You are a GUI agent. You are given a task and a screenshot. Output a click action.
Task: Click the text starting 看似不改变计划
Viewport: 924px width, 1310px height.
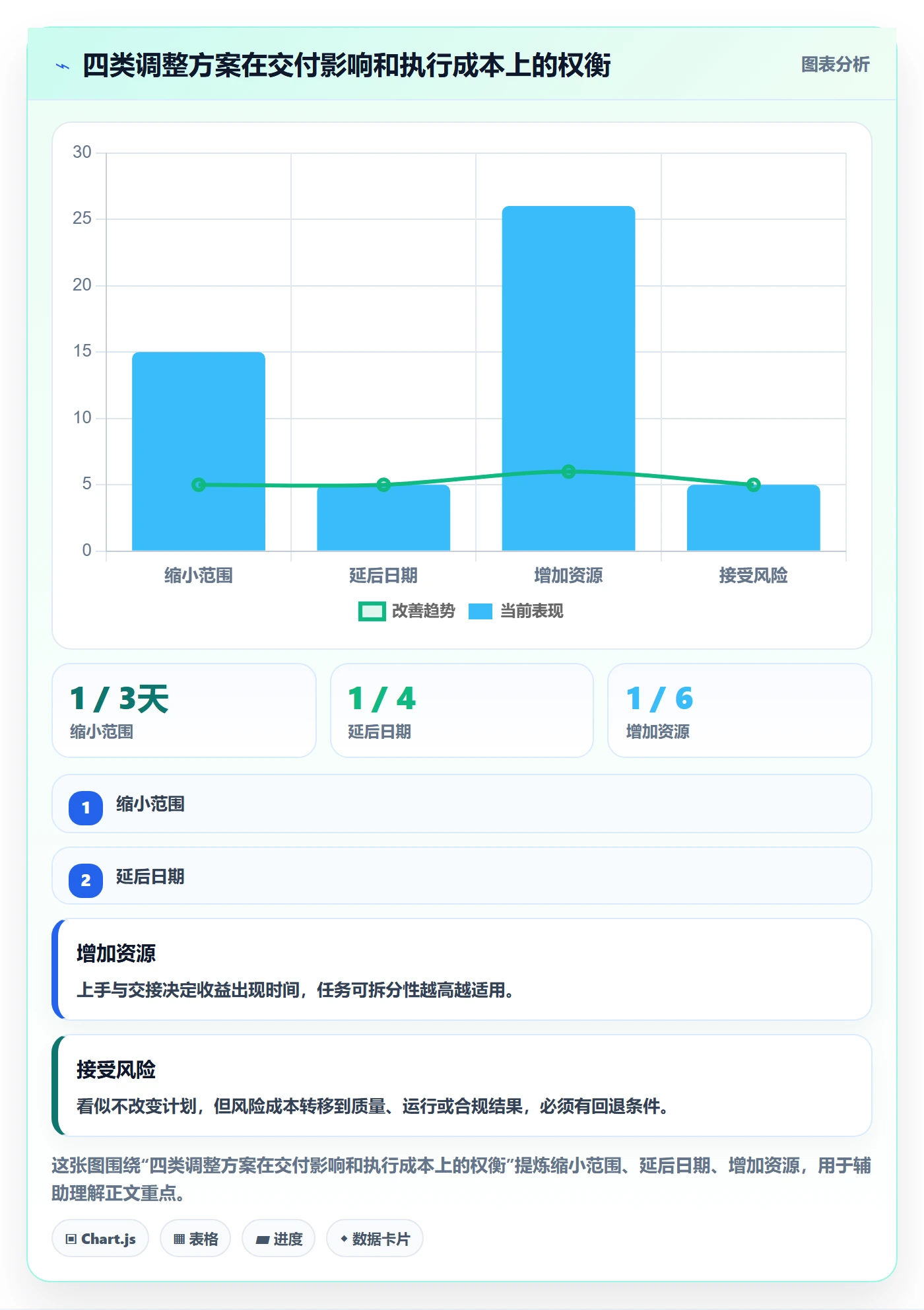coord(373,1107)
